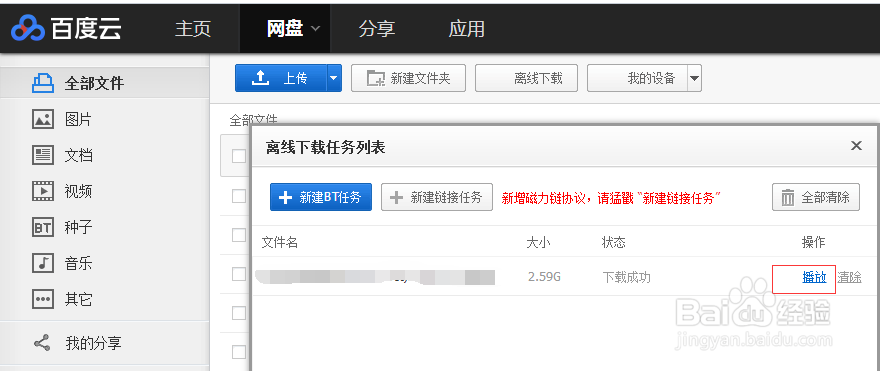This screenshot has height=371, width=880.
Task: Click the new folder icon
Action: click(x=375, y=78)
